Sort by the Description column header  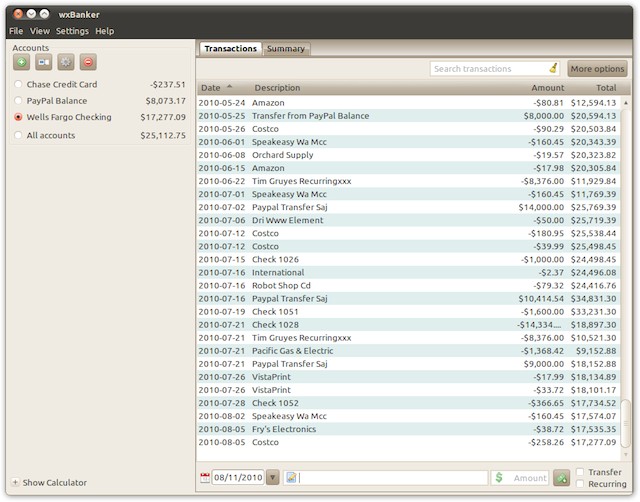[277, 88]
